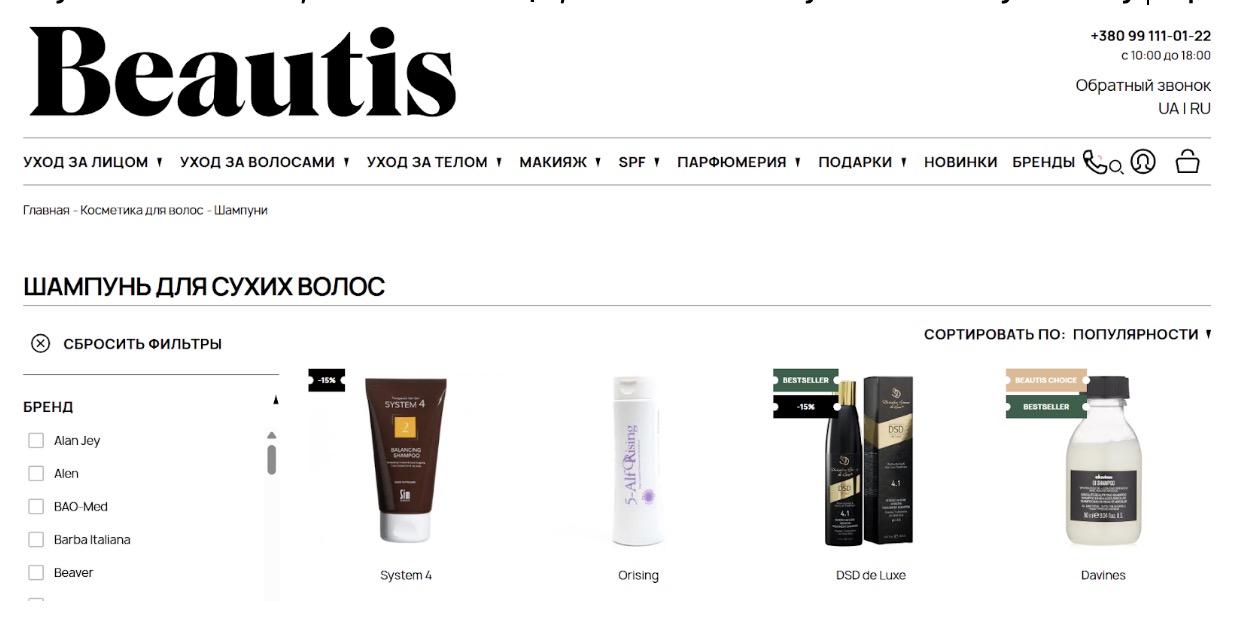Expand the Уход за волосами menu

pos(265,162)
